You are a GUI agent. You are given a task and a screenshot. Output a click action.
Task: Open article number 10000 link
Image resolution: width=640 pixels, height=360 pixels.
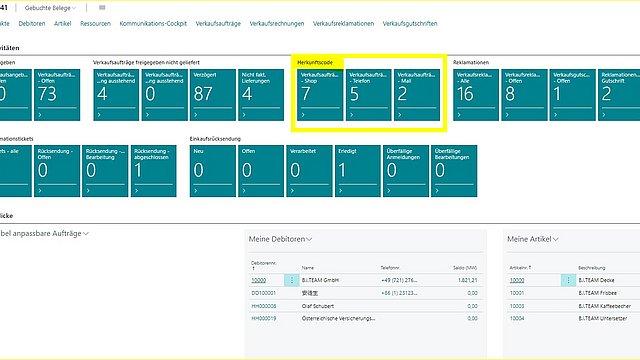click(517, 280)
